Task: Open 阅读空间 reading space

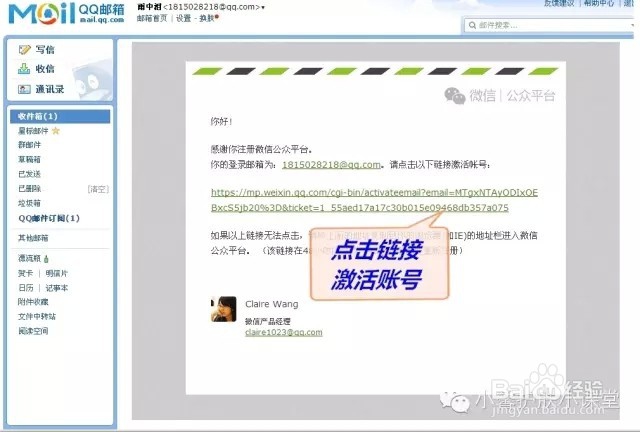Action: click(x=33, y=331)
